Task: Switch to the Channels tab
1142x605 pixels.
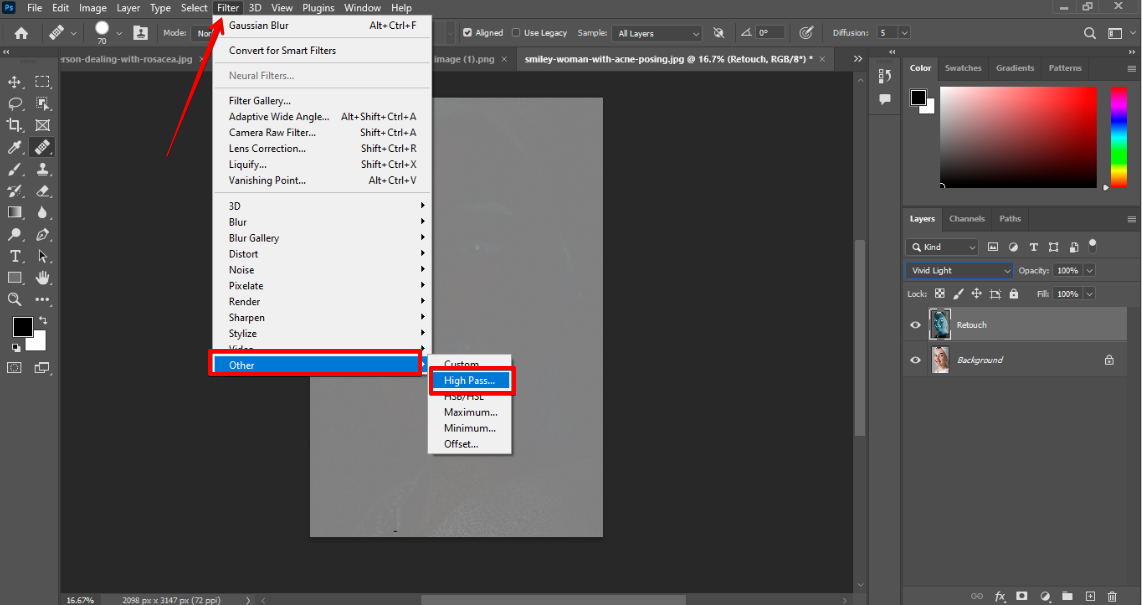Action: point(966,218)
